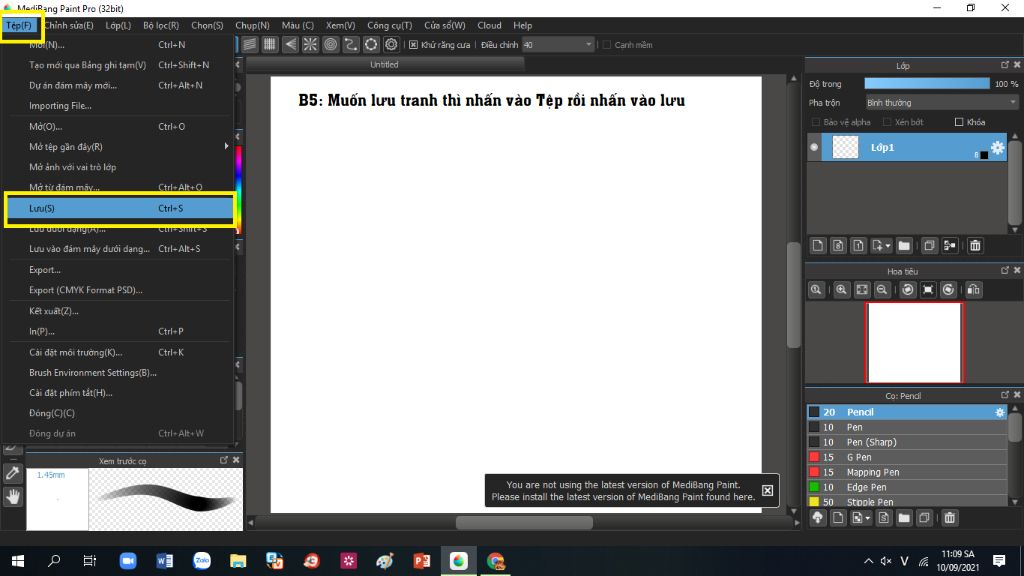Enable Cạnh mềm checkbox
1024x576 pixels.
click(607, 45)
